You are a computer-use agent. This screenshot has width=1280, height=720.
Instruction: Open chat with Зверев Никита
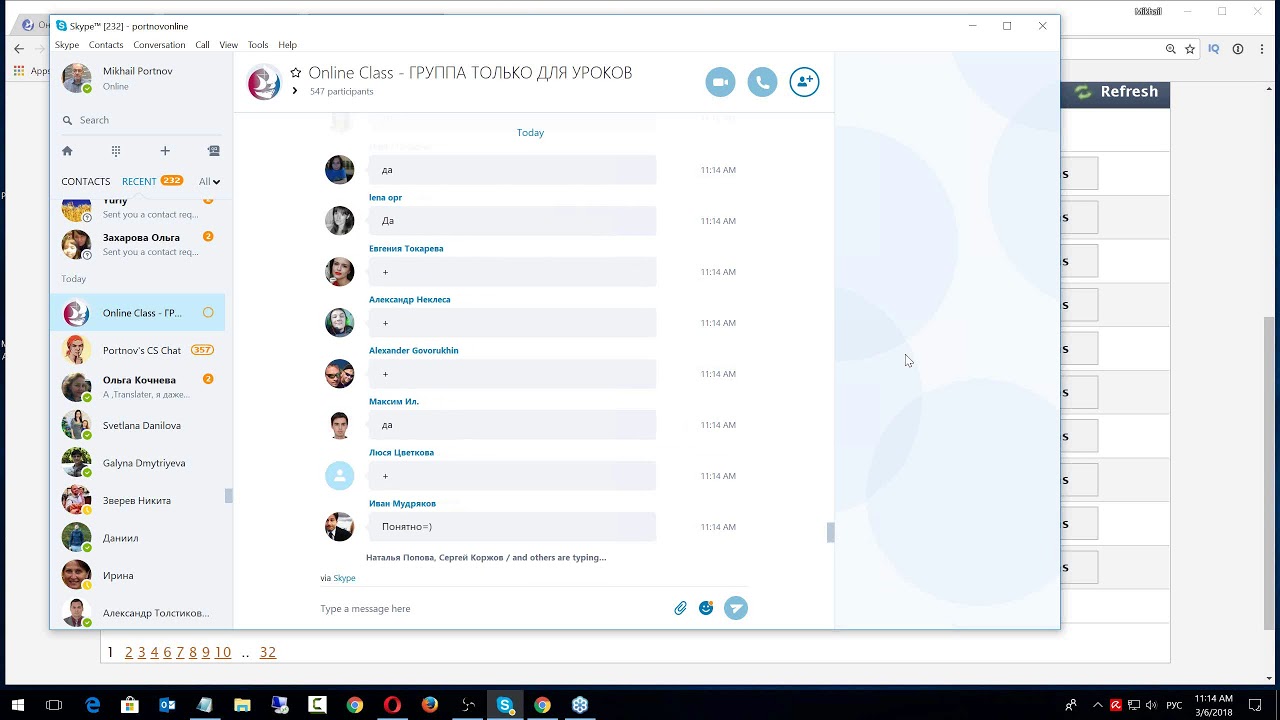(138, 500)
